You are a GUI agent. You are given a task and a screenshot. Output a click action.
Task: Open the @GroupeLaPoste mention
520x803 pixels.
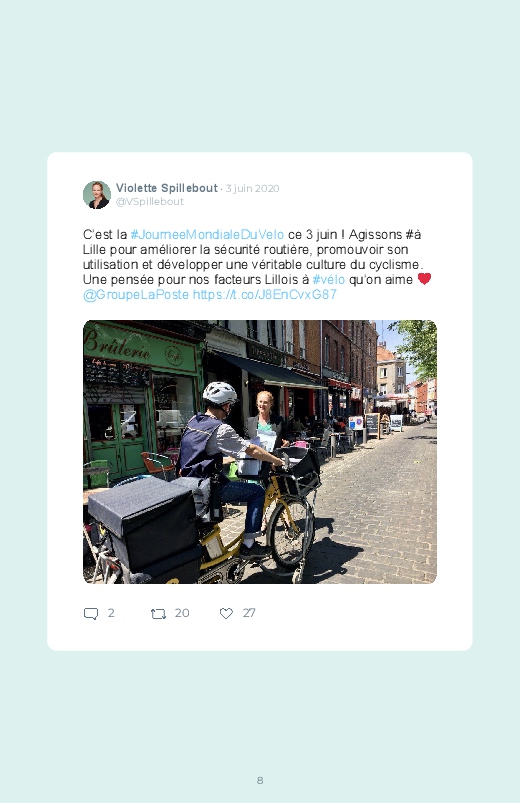point(136,295)
